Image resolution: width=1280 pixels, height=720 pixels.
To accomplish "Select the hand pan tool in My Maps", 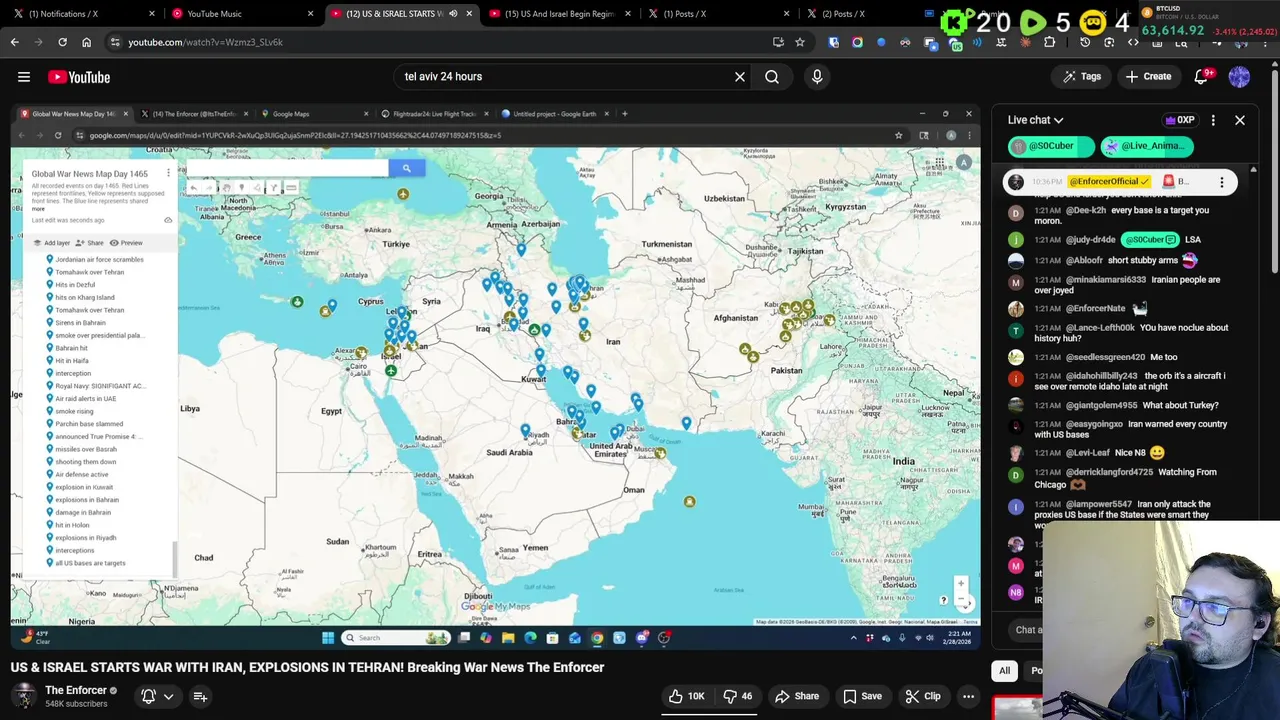I will 226,188.
